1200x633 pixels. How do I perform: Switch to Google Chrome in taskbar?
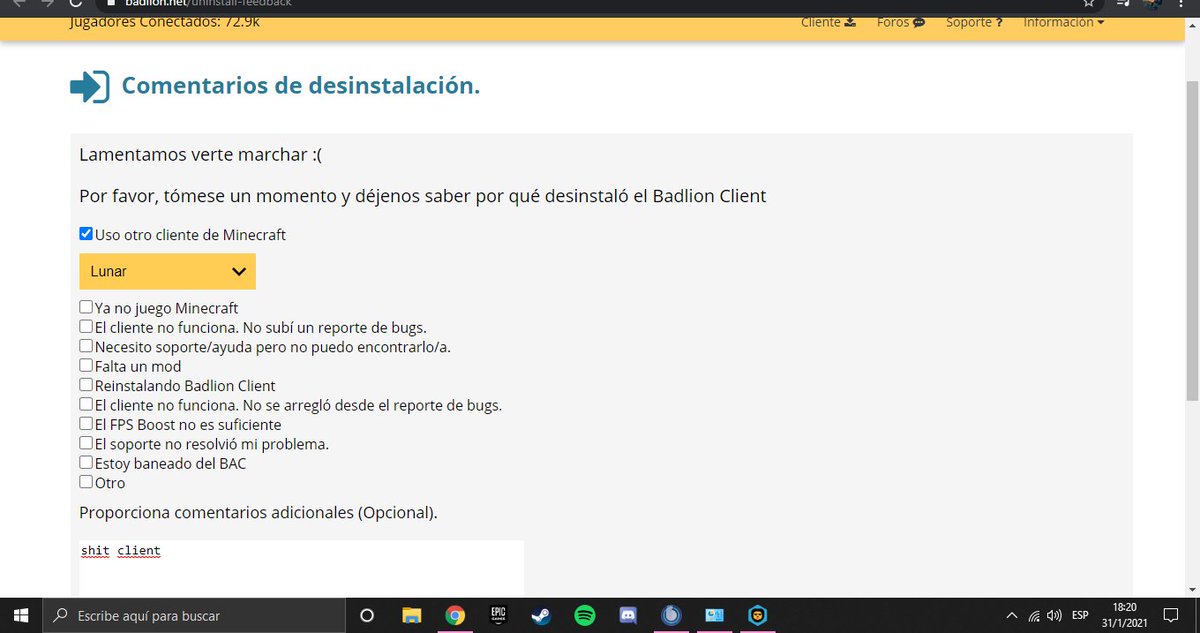point(455,615)
